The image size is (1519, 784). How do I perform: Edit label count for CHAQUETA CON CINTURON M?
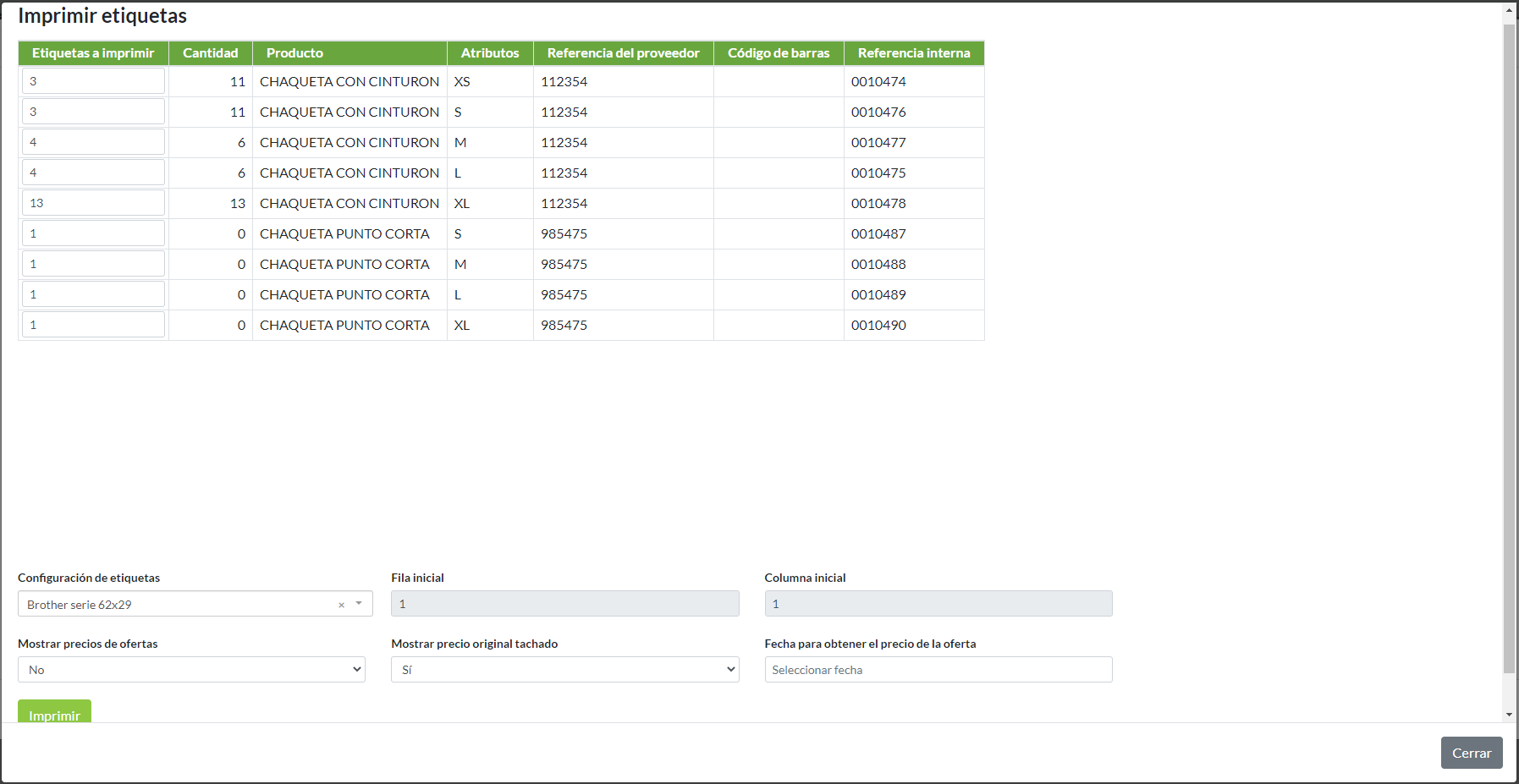click(93, 142)
